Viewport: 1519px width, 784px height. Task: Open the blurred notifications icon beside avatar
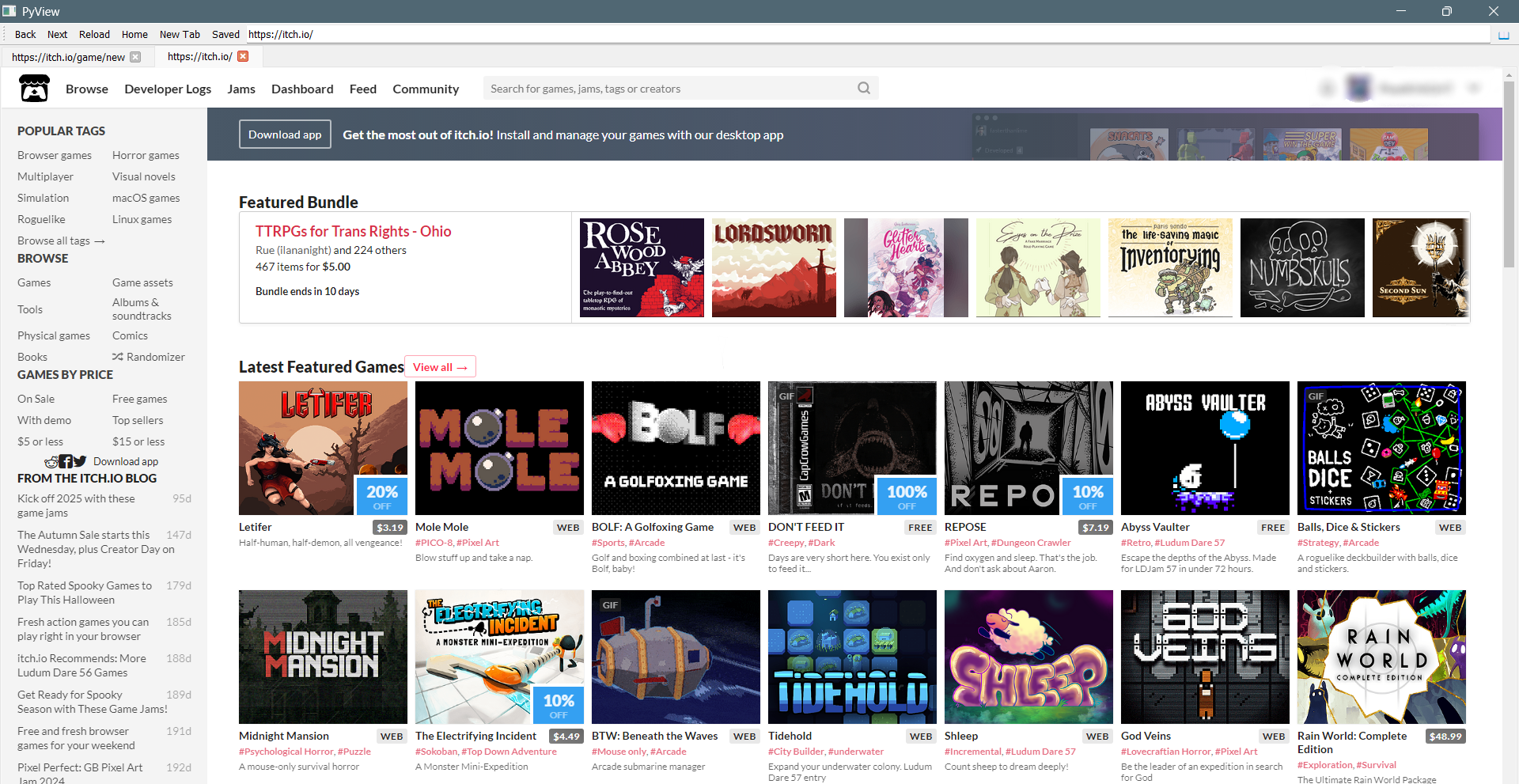[1328, 88]
